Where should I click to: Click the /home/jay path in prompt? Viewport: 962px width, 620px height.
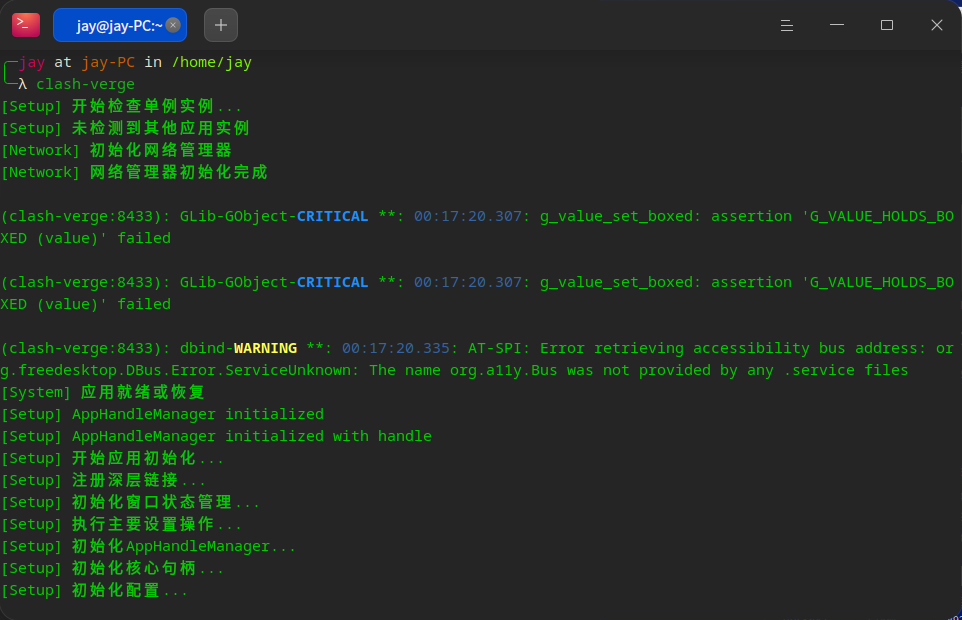(212, 63)
